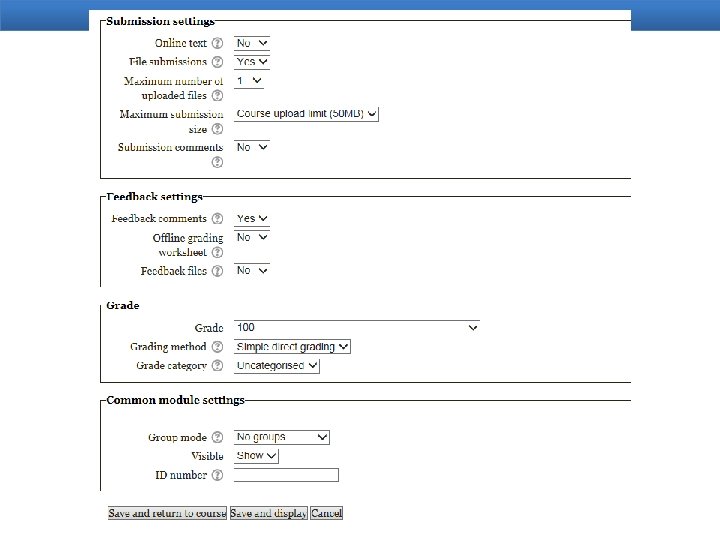Open the Grading method dropdown

pos(292,347)
